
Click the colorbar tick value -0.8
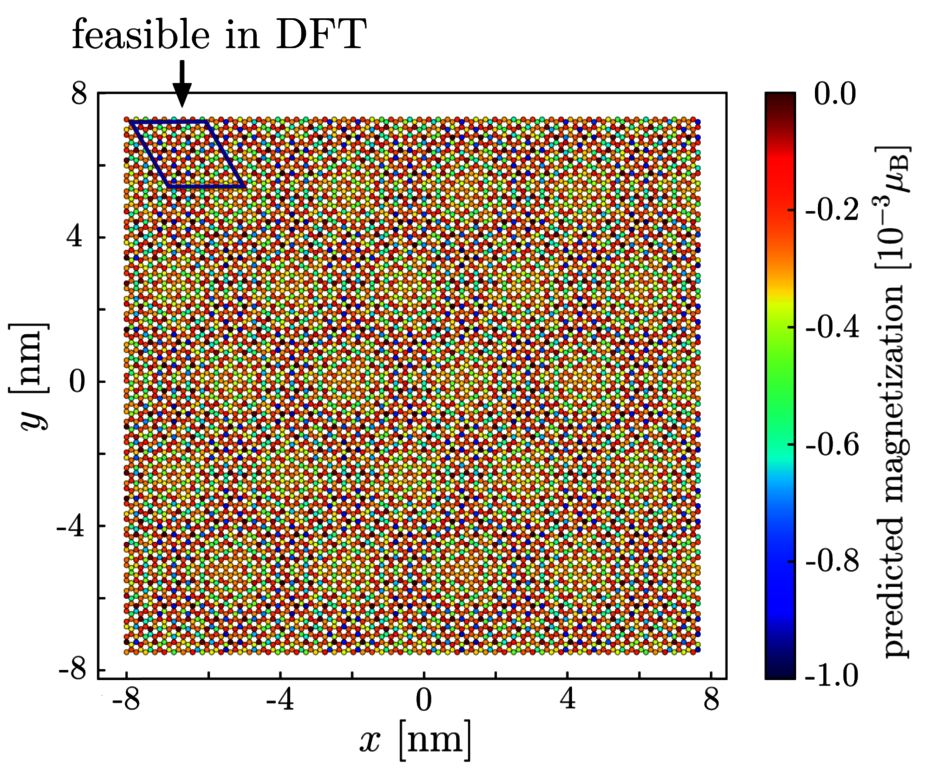[x=832, y=561]
